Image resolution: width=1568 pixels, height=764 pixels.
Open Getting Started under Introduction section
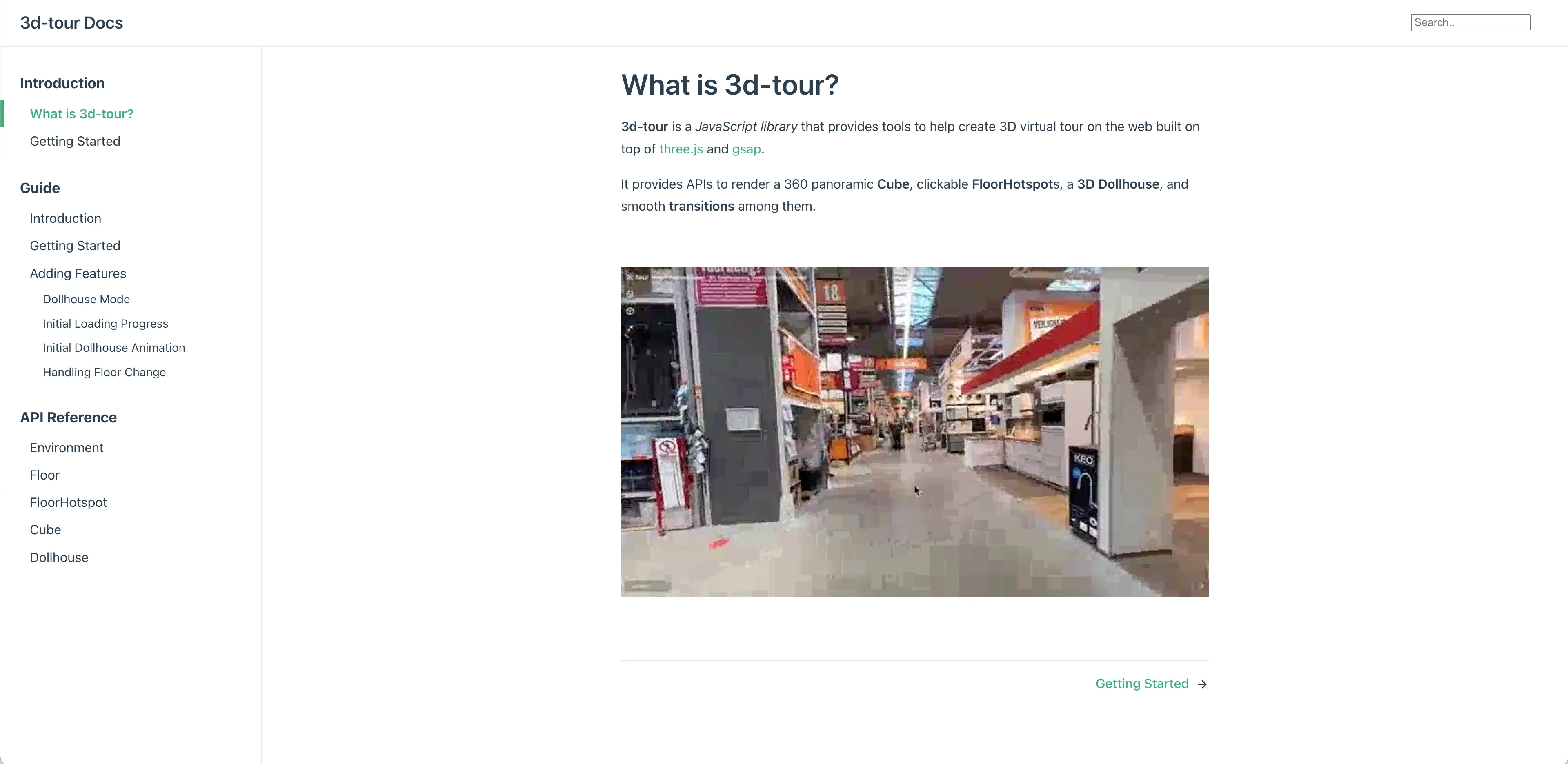(75, 141)
